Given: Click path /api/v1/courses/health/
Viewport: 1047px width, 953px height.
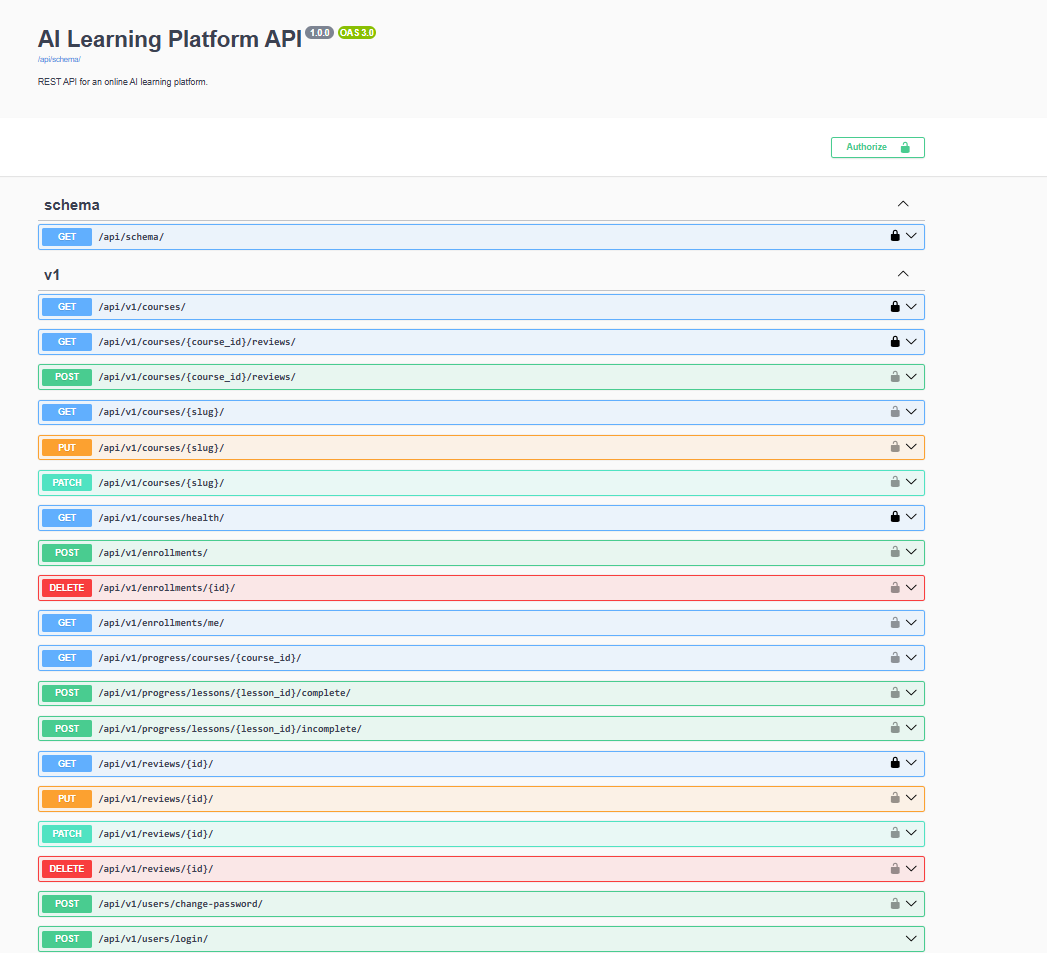Looking at the screenshot, I should pos(161,518).
